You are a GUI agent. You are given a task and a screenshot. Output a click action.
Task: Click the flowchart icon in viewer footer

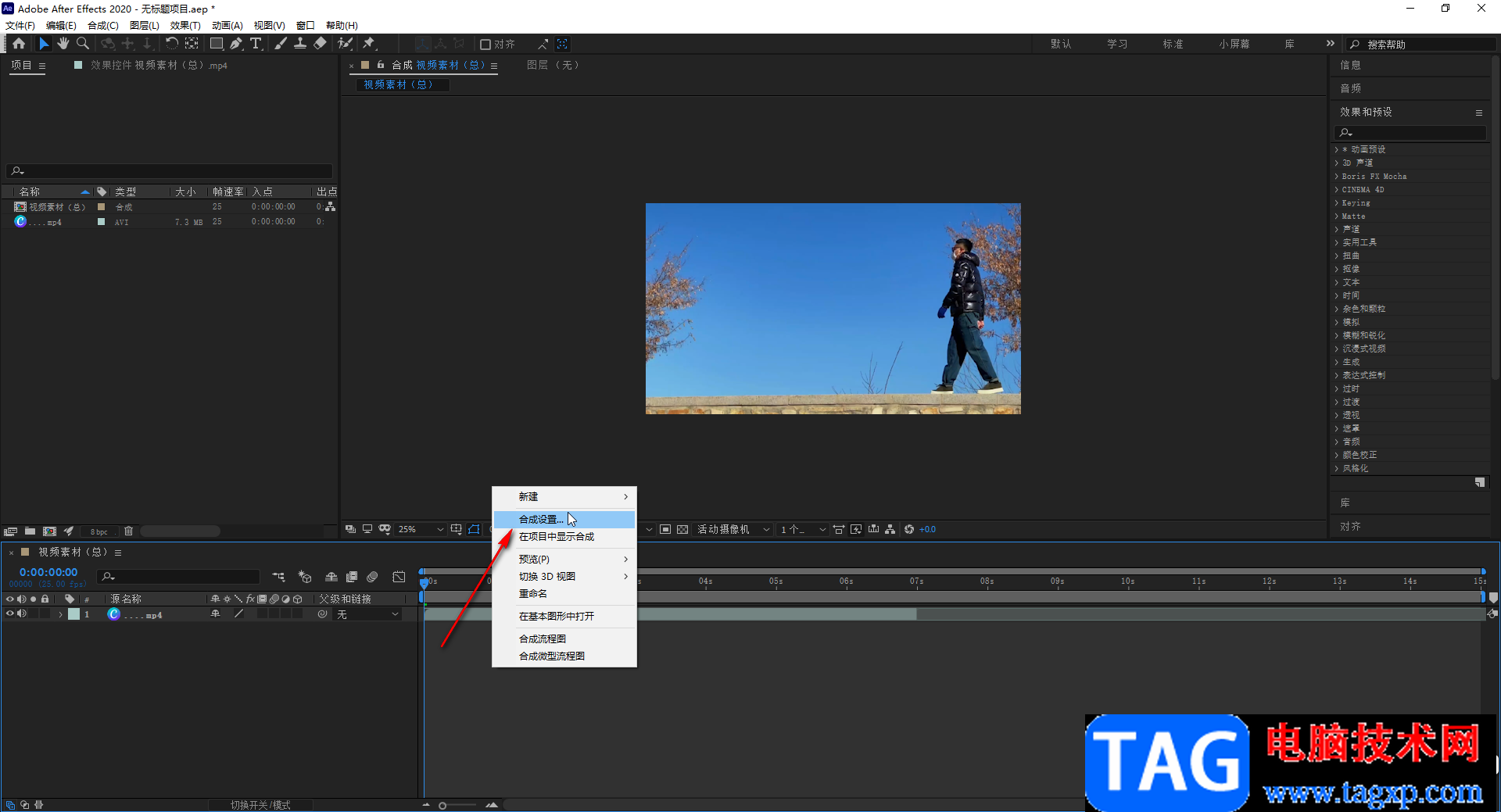(890, 529)
